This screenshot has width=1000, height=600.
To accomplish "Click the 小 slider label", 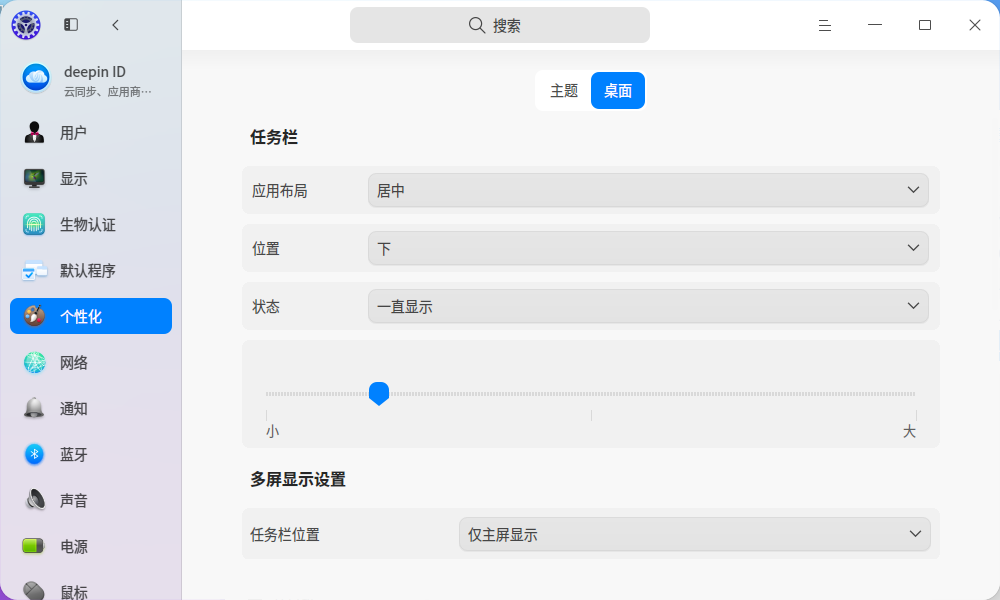I will 272,432.
